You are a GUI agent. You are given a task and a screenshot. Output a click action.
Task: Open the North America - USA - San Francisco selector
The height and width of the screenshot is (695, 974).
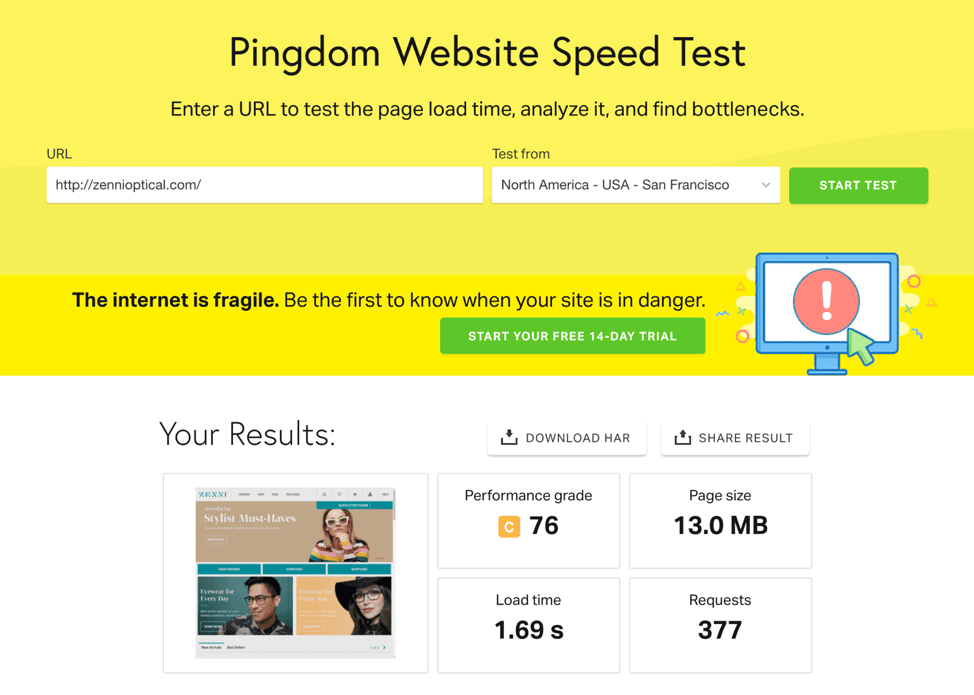[x=635, y=185]
